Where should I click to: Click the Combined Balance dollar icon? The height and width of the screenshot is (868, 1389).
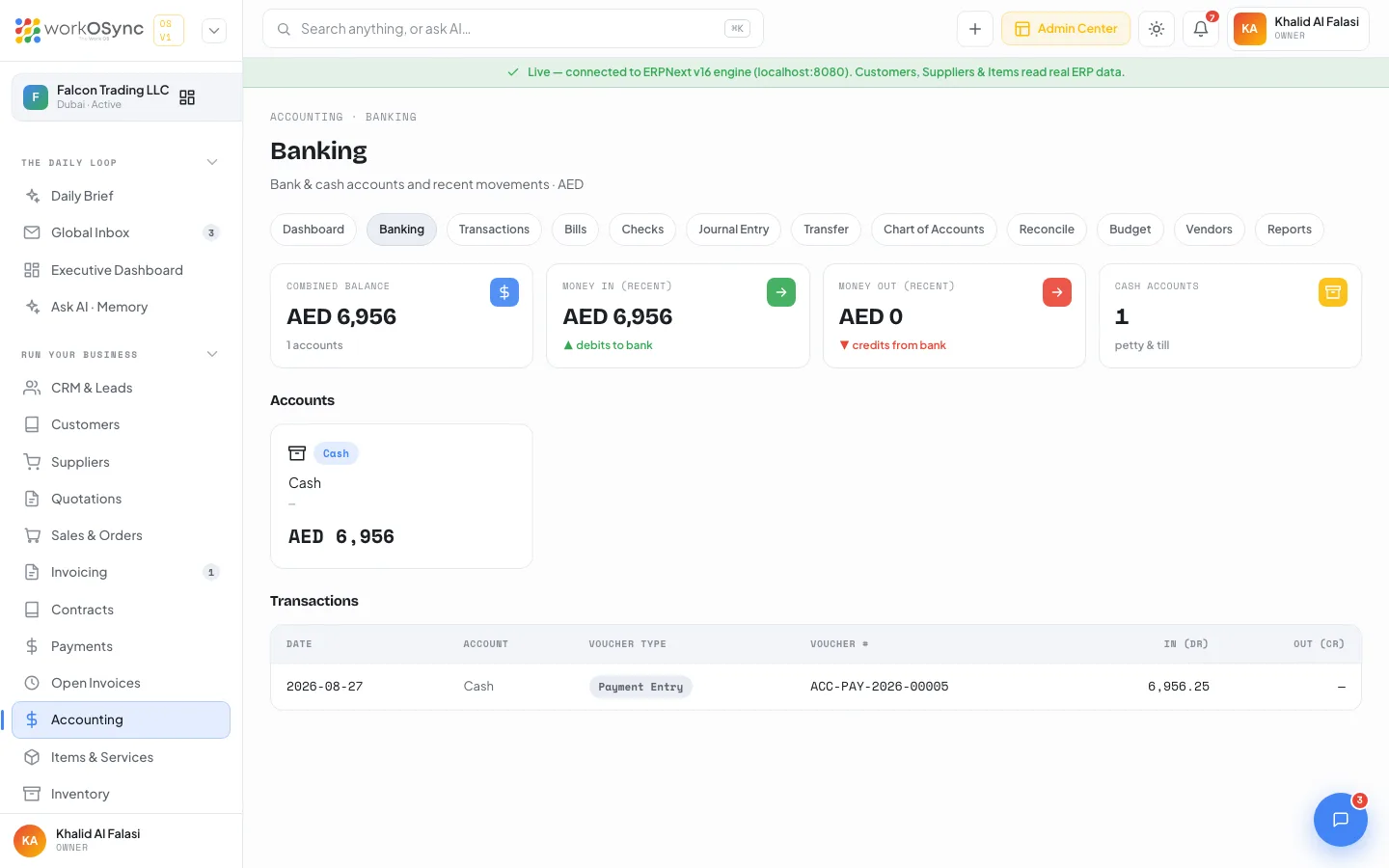(504, 292)
